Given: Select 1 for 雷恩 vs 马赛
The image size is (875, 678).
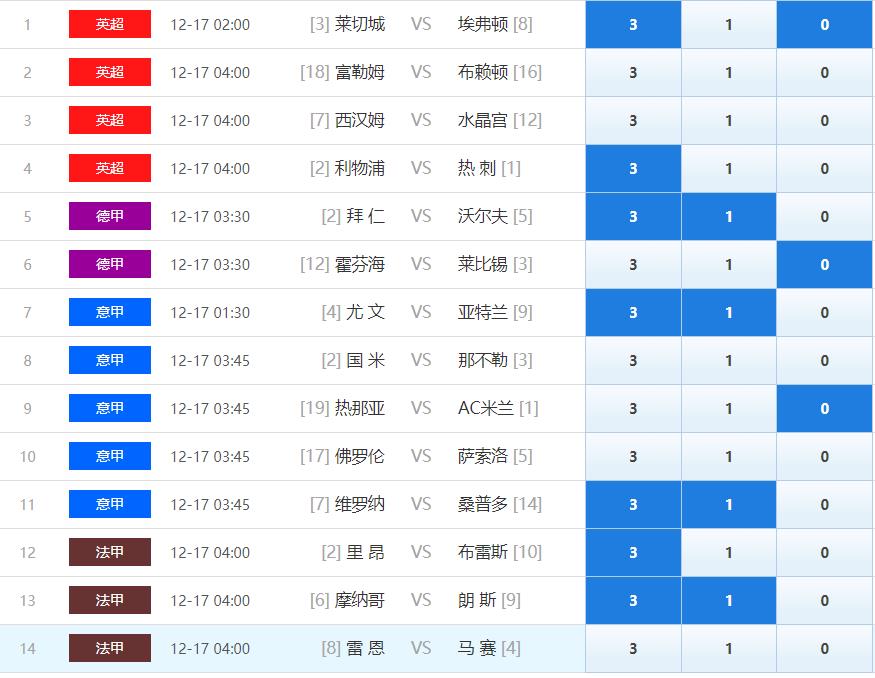Looking at the screenshot, I should coord(729,648).
